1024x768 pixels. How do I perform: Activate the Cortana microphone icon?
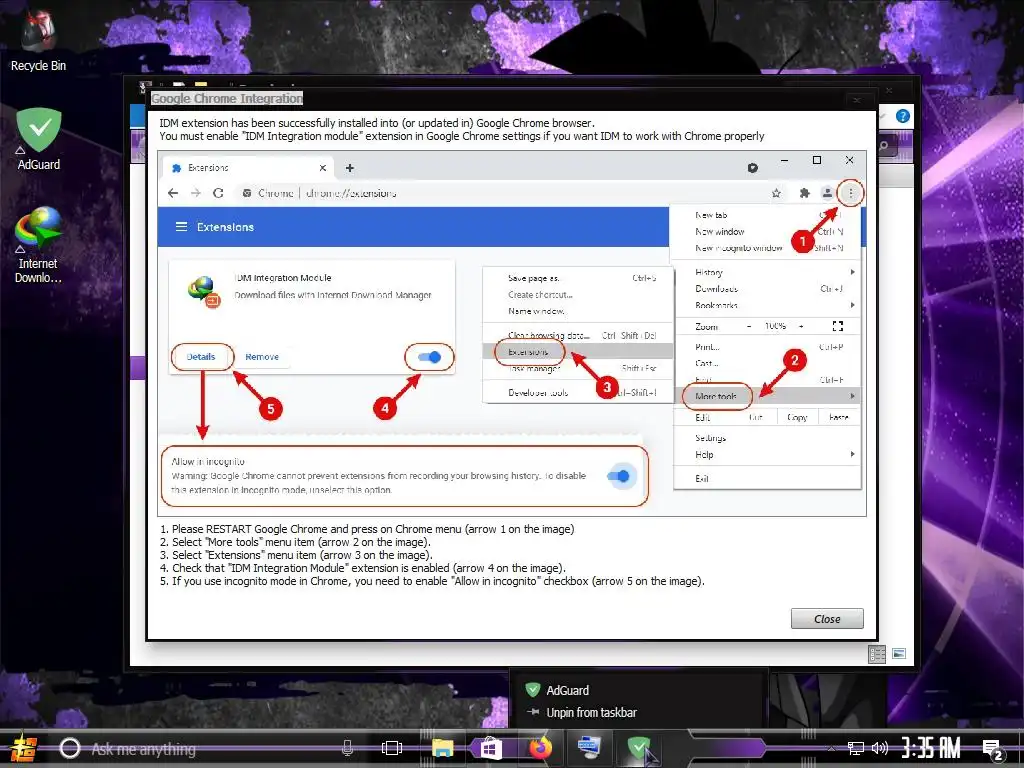click(x=347, y=748)
